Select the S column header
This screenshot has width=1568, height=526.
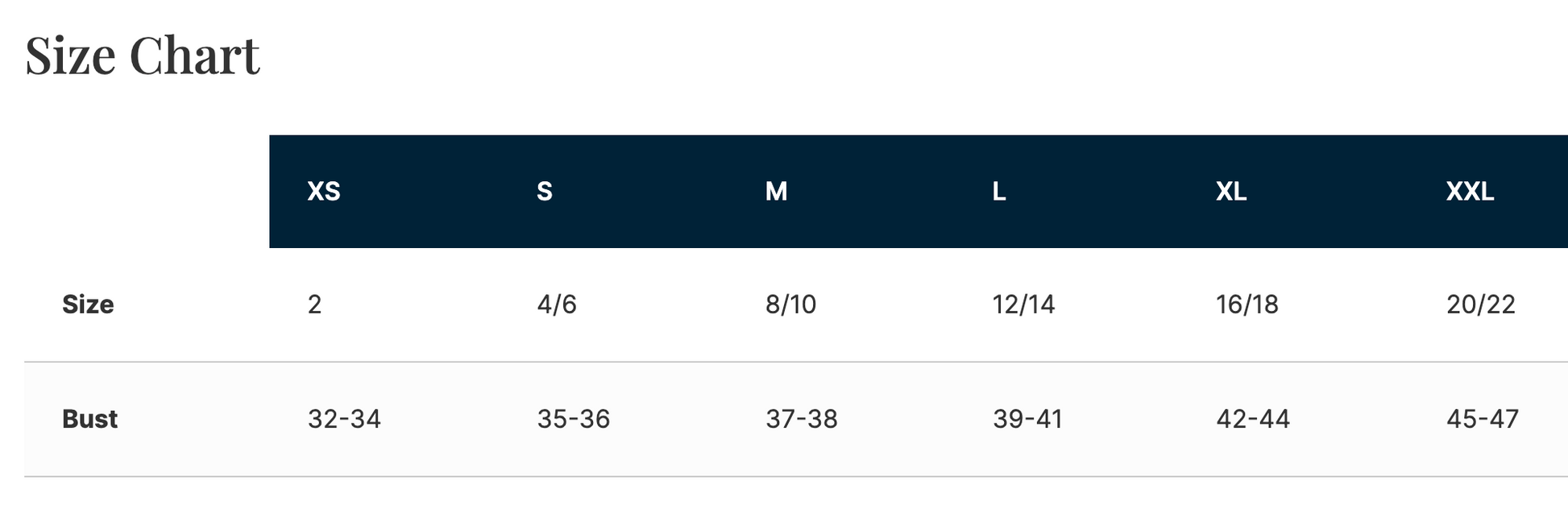click(x=545, y=192)
